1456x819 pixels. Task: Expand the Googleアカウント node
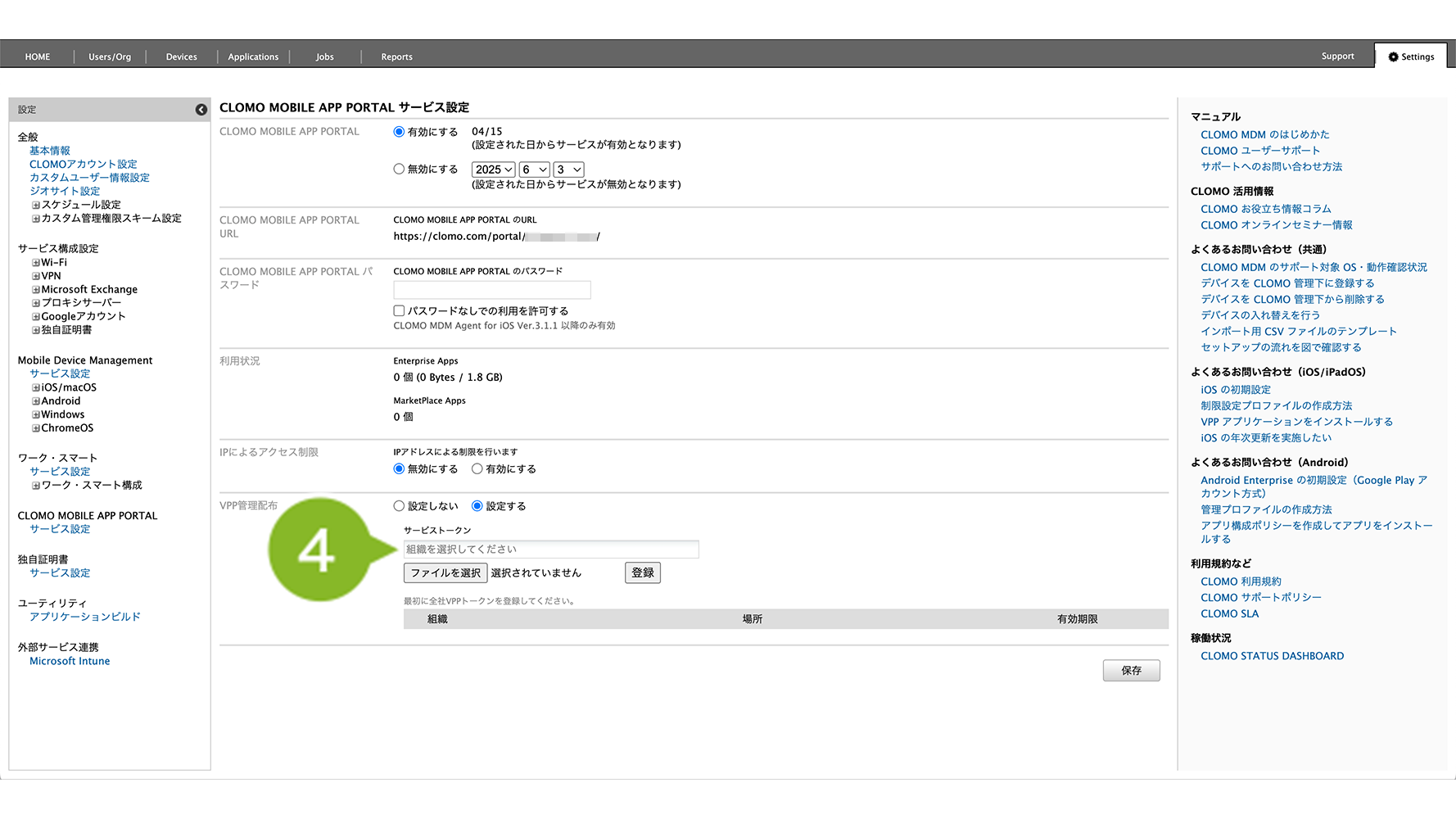(x=36, y=317)
